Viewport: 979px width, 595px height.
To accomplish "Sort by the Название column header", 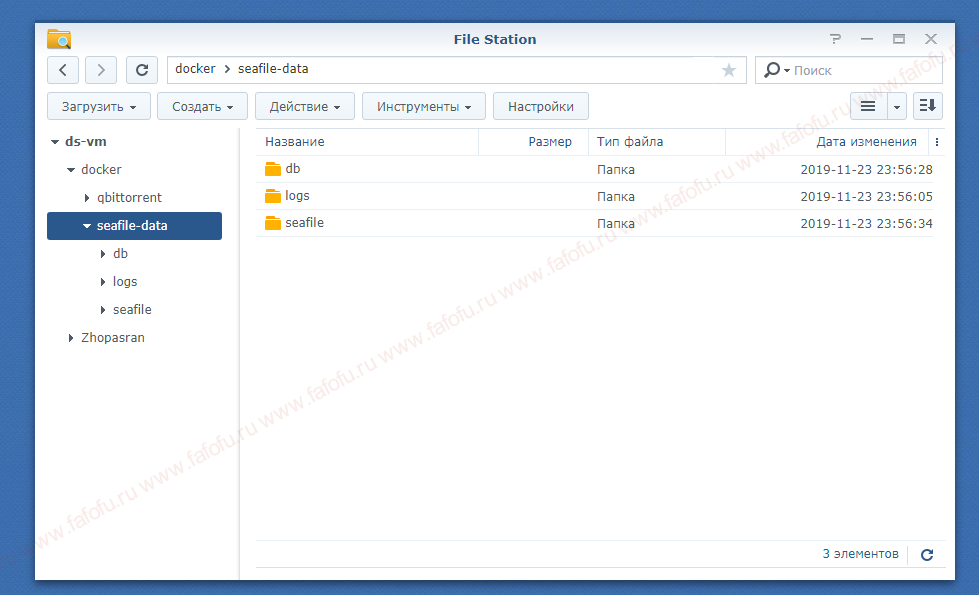I will click(367, 142).
